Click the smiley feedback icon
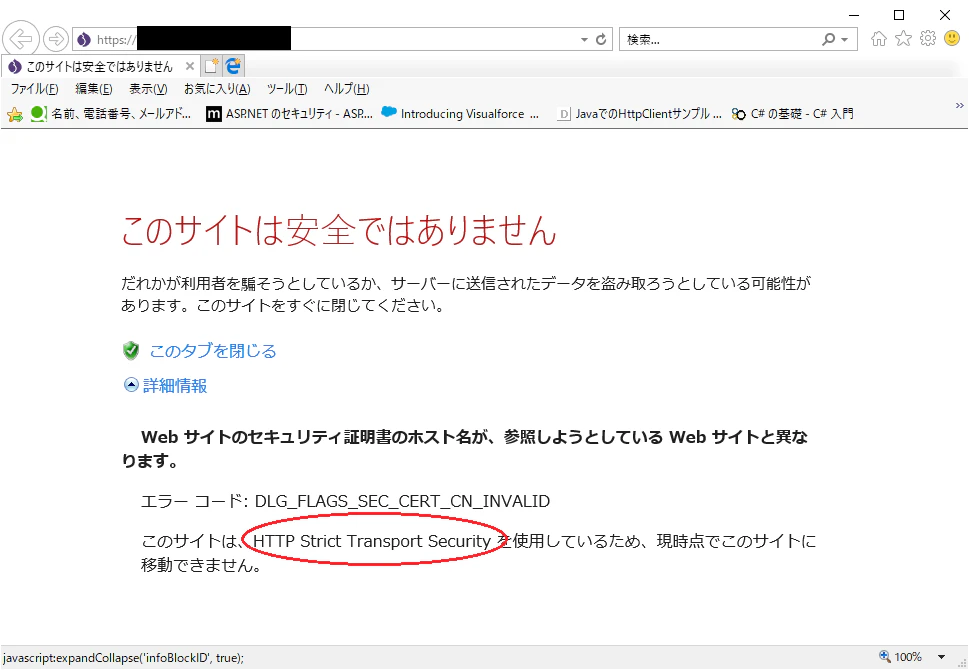 tap(951, 38)
